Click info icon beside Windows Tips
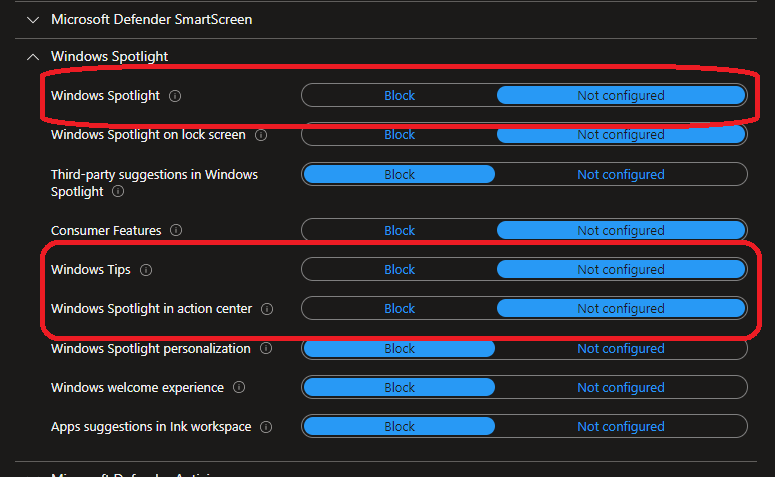This screenshot has height=477, width=775. point(147,270)
